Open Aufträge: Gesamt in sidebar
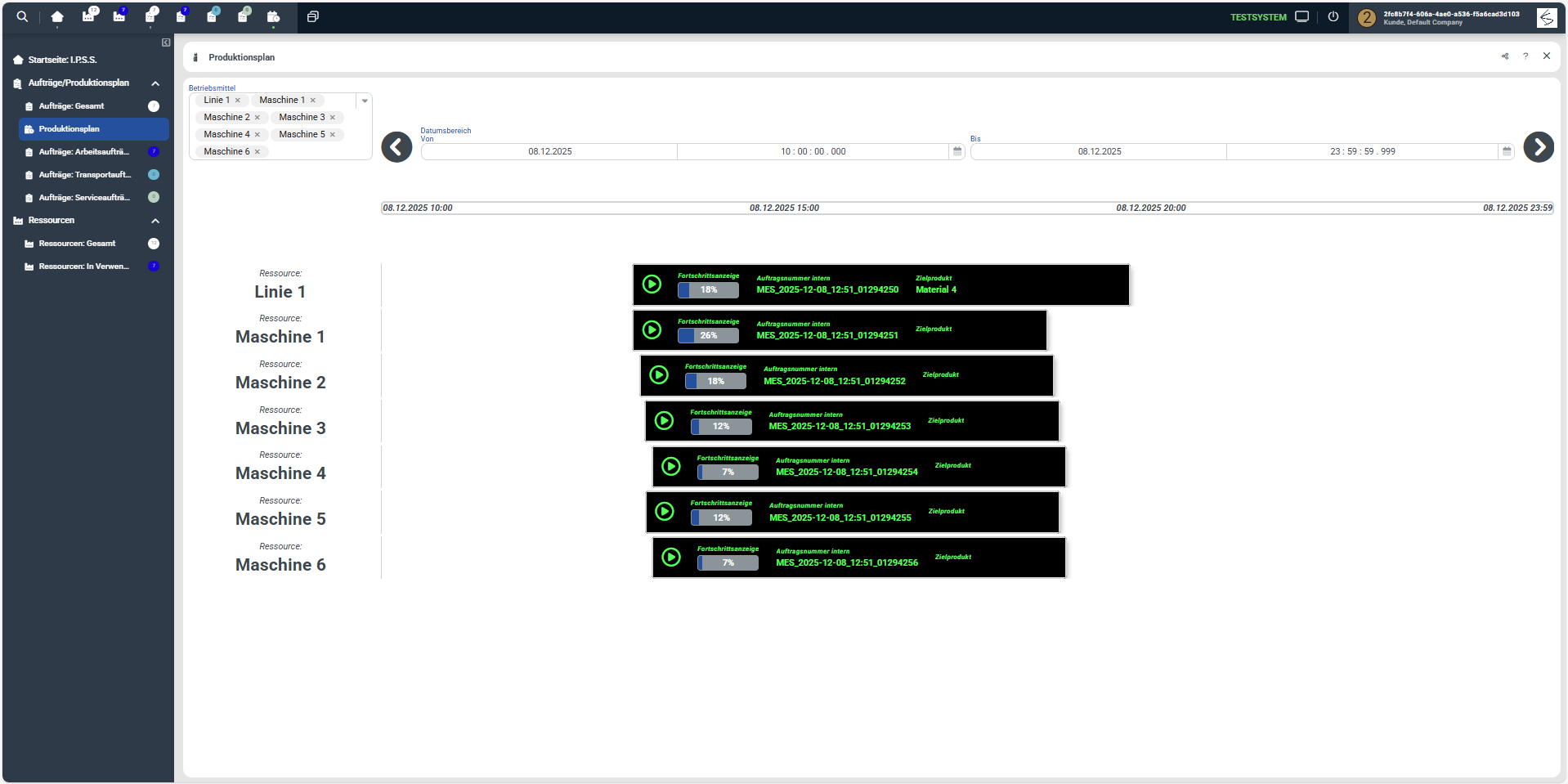Viewport: 1568px width, 784px height. tap(72, 106)
